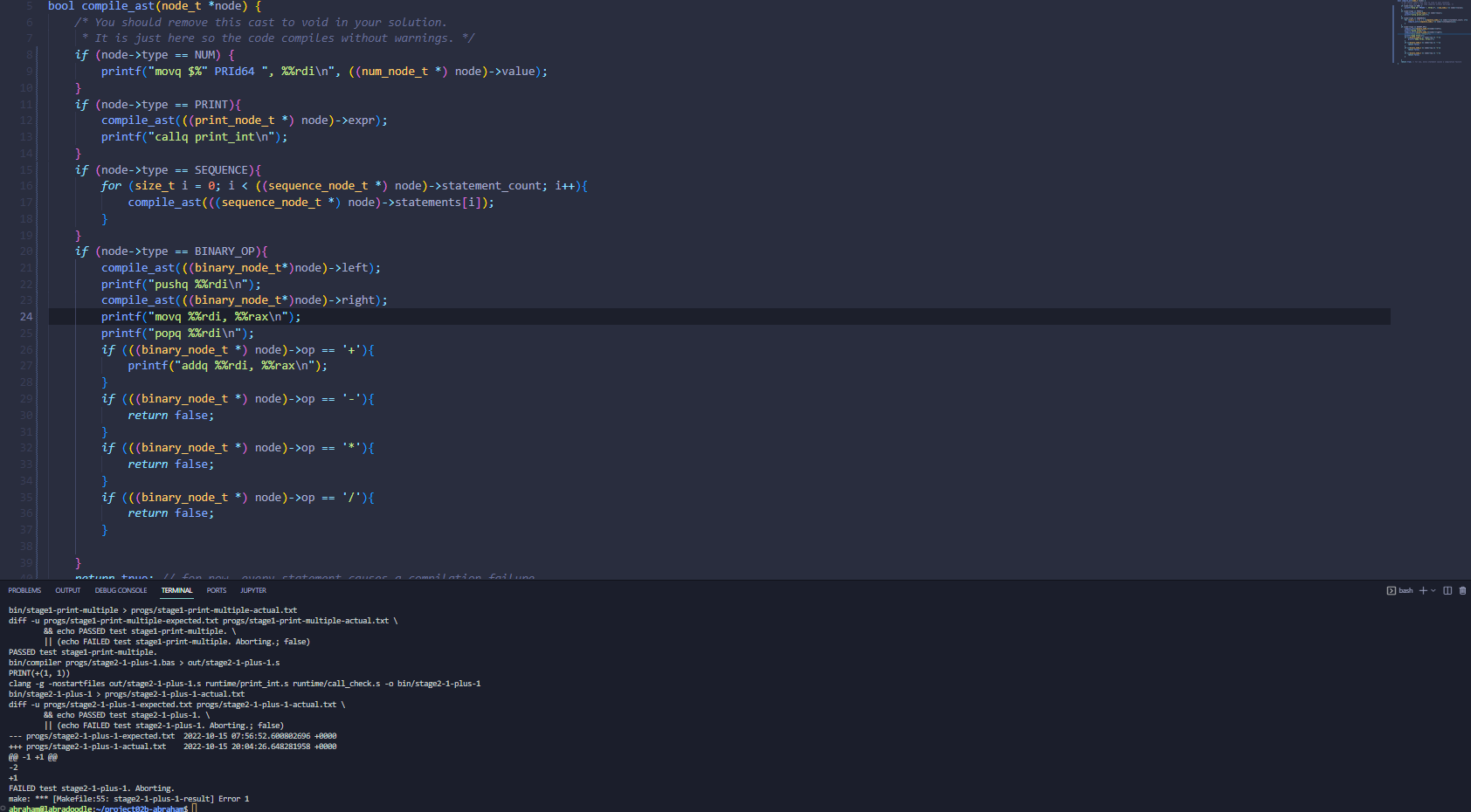Click the compile_ast function name in signature
The image size is (1471, 812).
[117, 6]
